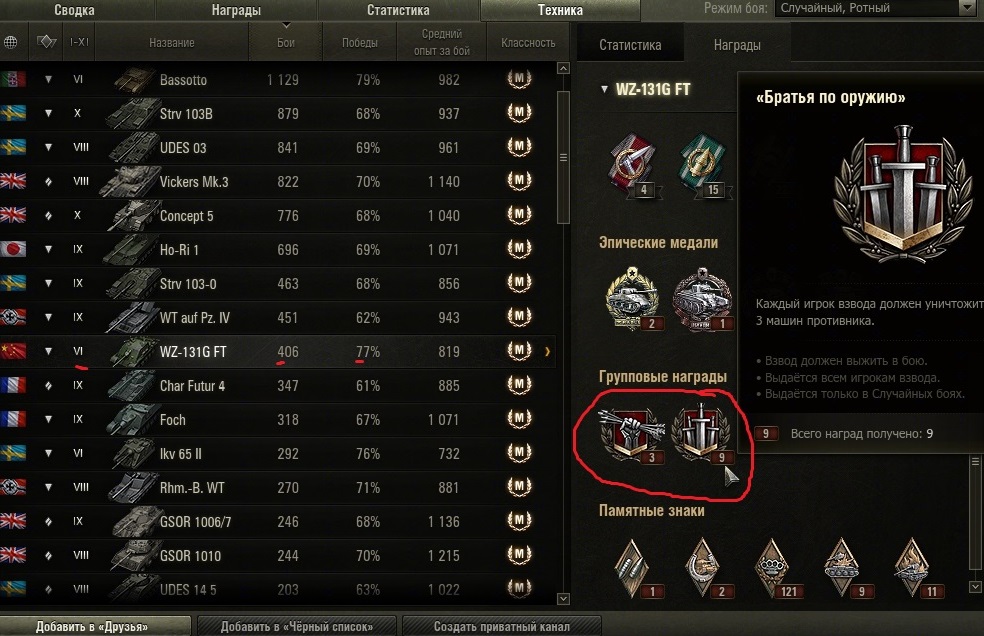984x636 pixels.
Task: Click the commemorative badge with count 11
Action: click(x=913, y=568)
